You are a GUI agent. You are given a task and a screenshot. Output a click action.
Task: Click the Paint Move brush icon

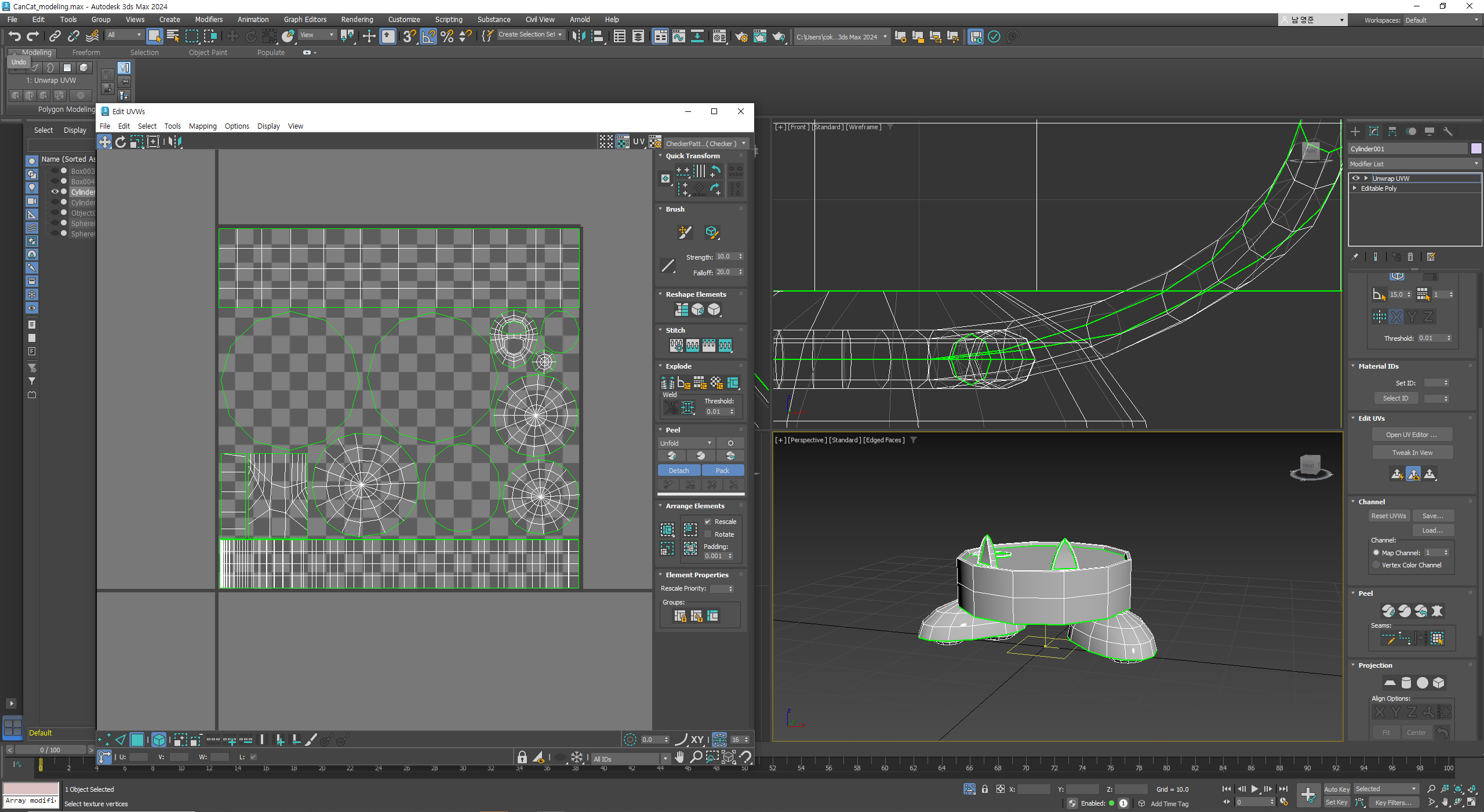685,232
